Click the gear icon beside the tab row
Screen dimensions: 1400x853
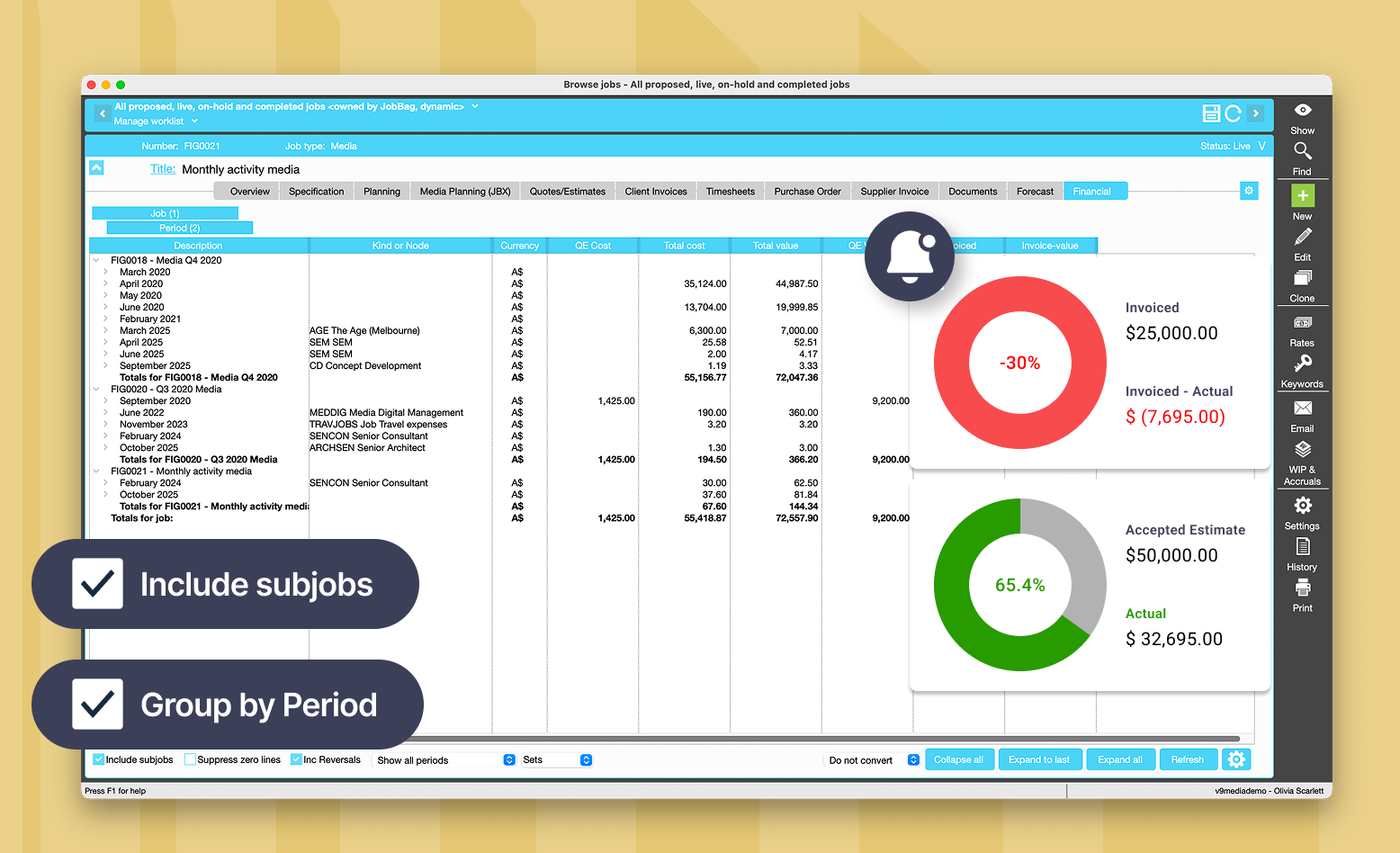tap(1248, 191)
